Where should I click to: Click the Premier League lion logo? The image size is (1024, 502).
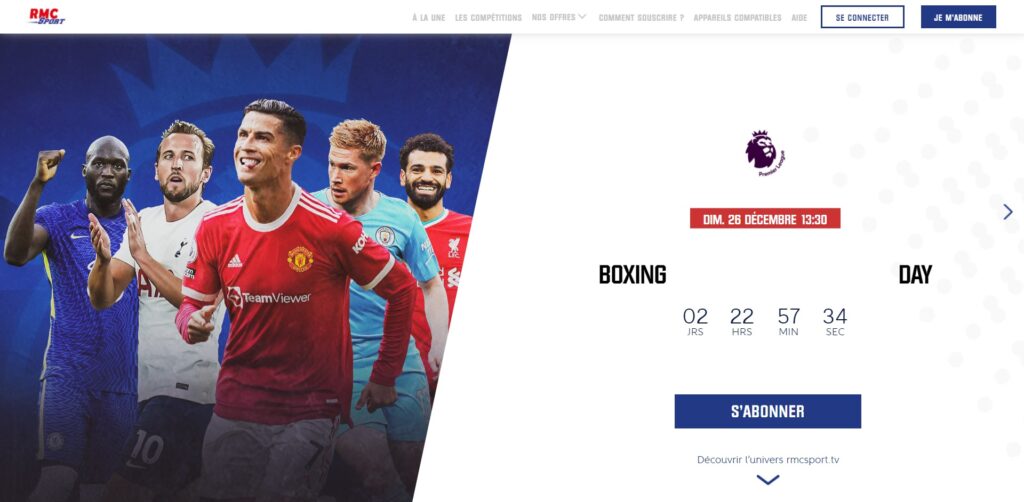pyautogui.click(x=765, y=153)
